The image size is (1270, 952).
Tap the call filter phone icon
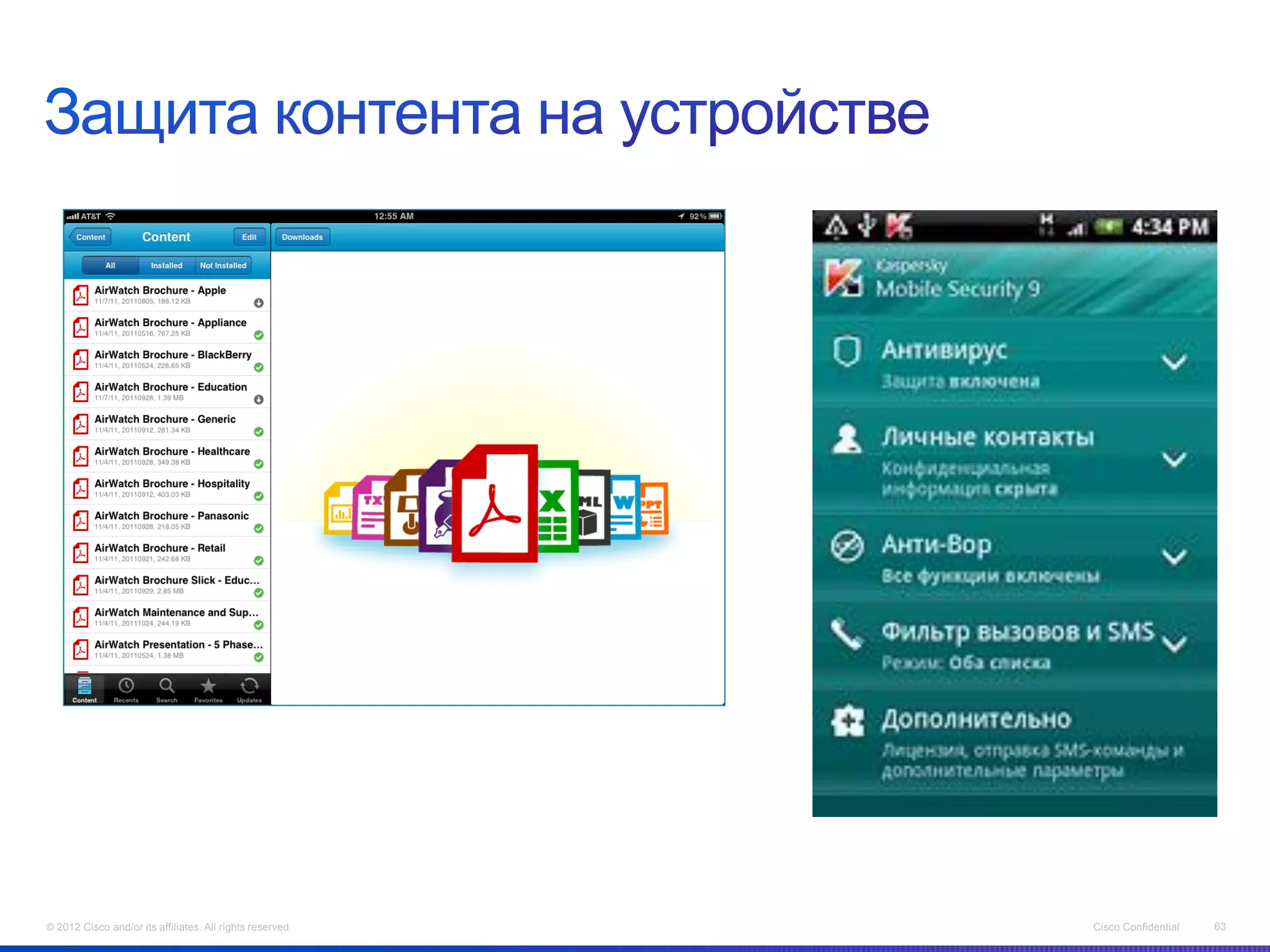click(x=846, y=633)
